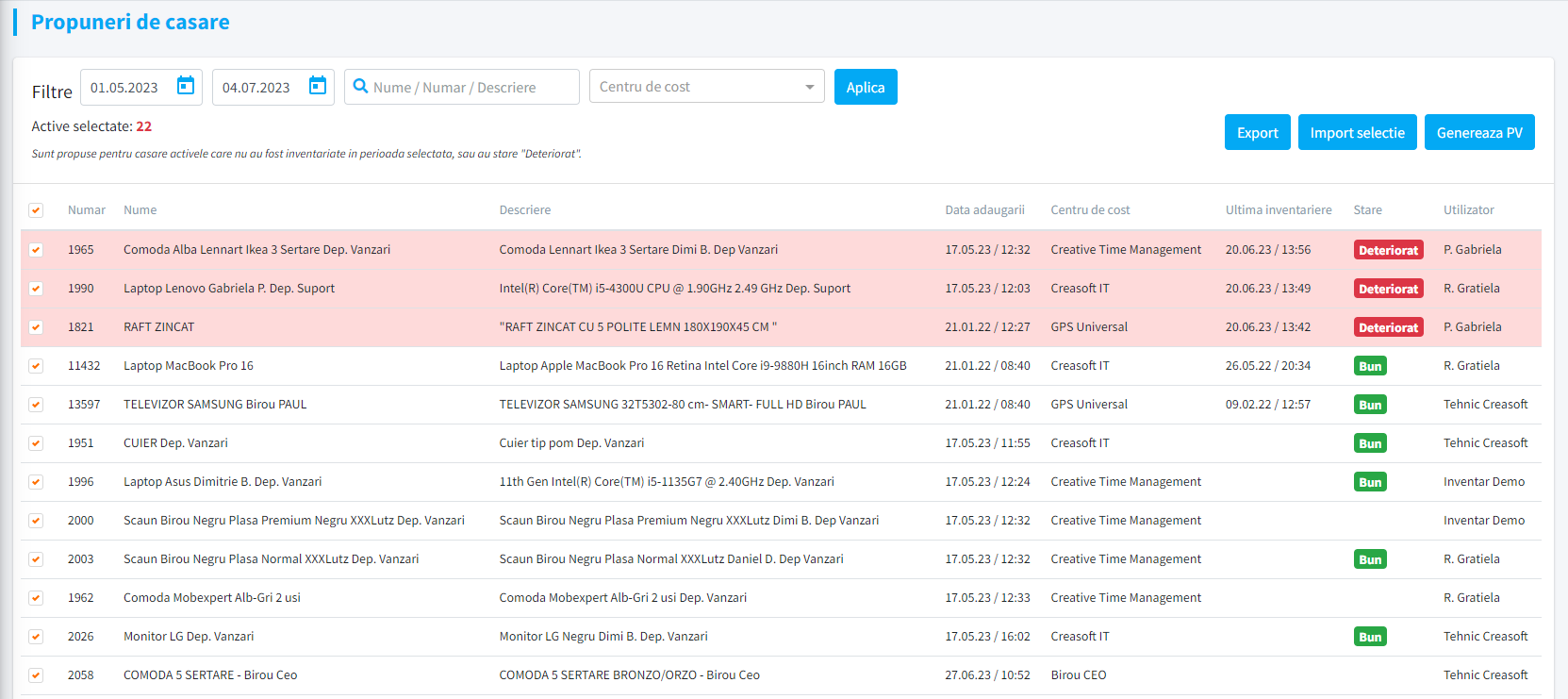Click cost center 'Birou CEO' cell
This screenshot has height=699, width=1568.
pyautogui.click(x=1079, y=675)
